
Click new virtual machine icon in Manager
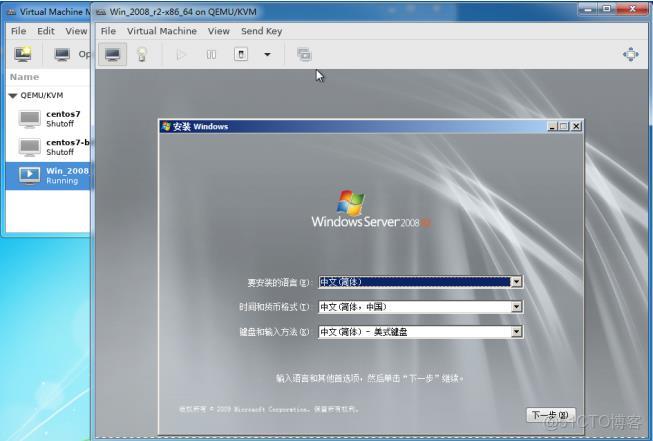click(23, 54)
